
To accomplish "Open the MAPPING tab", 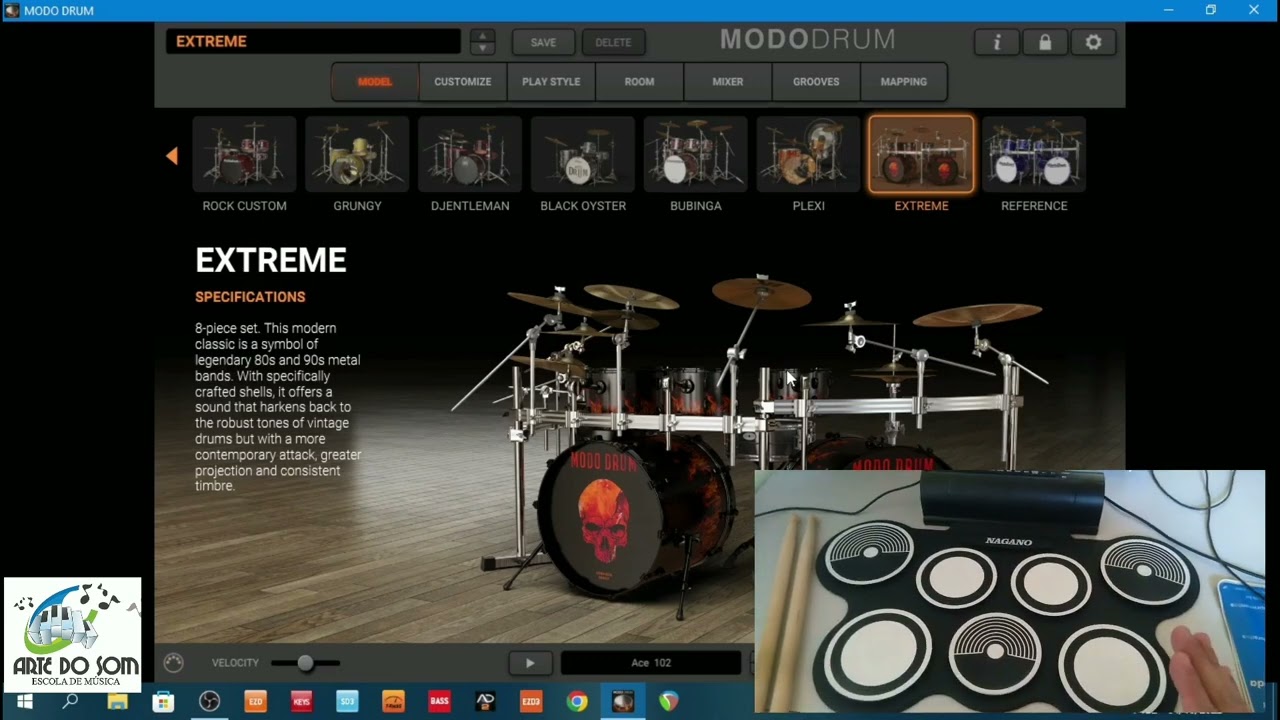I will pyautogui.click(x=904, y=82).
